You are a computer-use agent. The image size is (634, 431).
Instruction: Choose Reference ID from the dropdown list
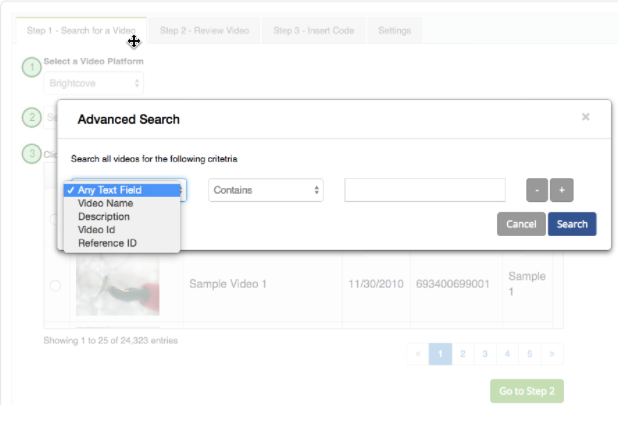point(122,243)
